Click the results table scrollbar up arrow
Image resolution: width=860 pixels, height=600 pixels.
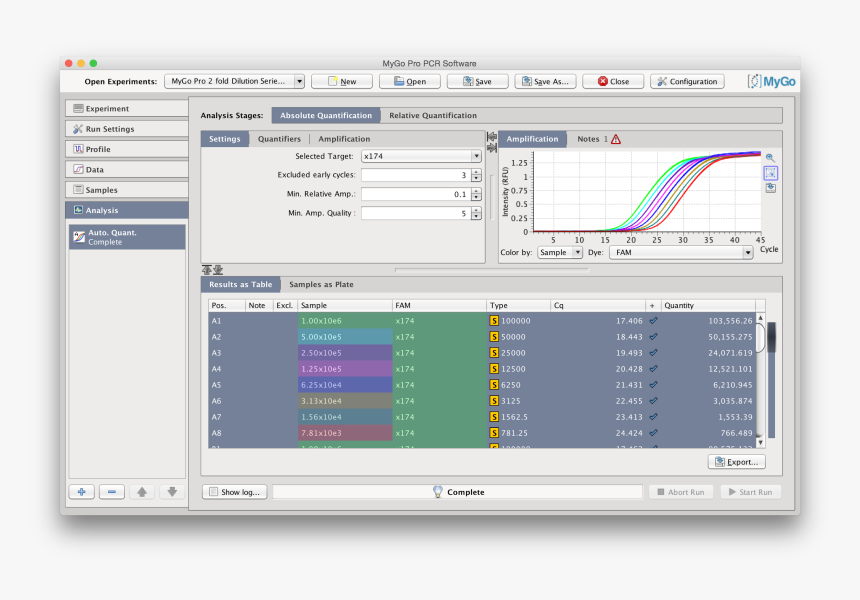pos(760,318)
